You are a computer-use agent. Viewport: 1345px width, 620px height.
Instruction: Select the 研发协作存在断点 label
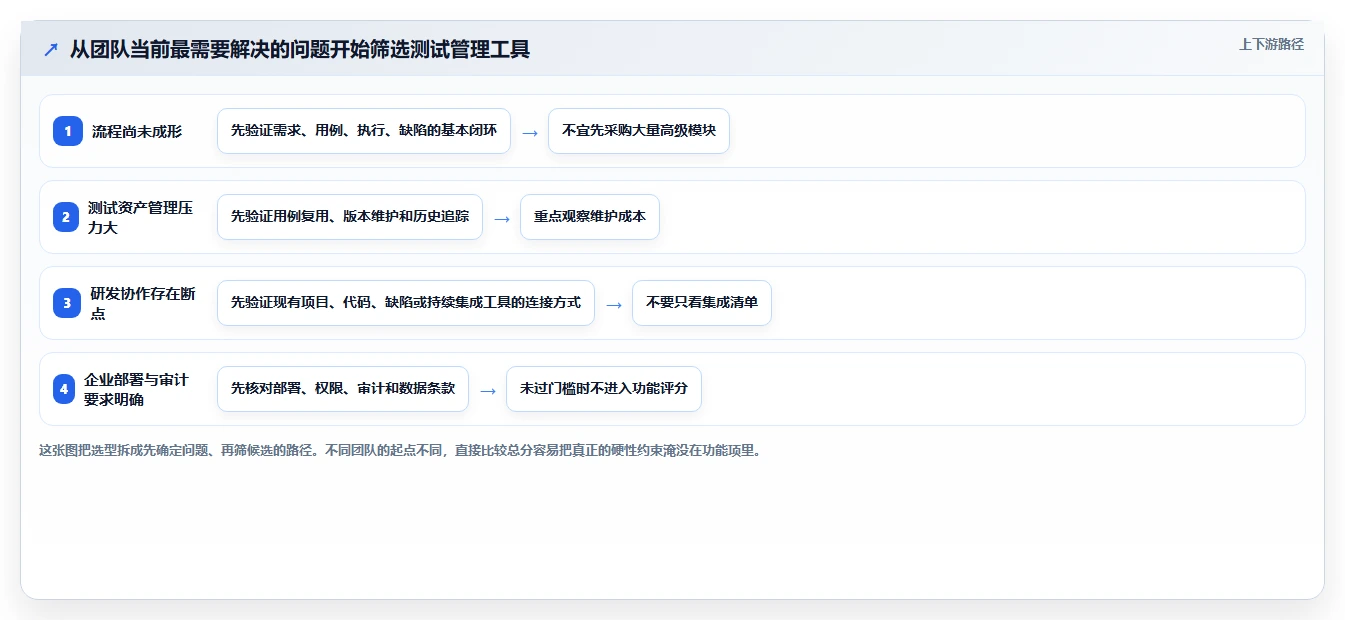coord(142,303)
